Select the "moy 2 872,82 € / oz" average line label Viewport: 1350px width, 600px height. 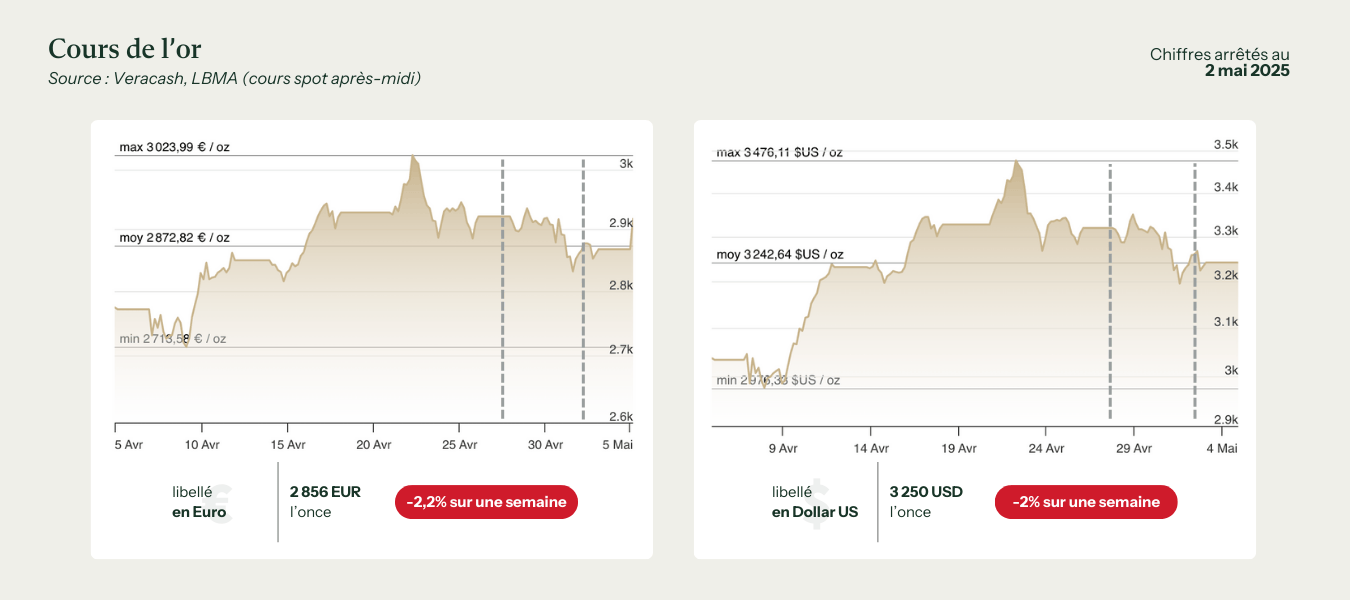tap(174, 238)
